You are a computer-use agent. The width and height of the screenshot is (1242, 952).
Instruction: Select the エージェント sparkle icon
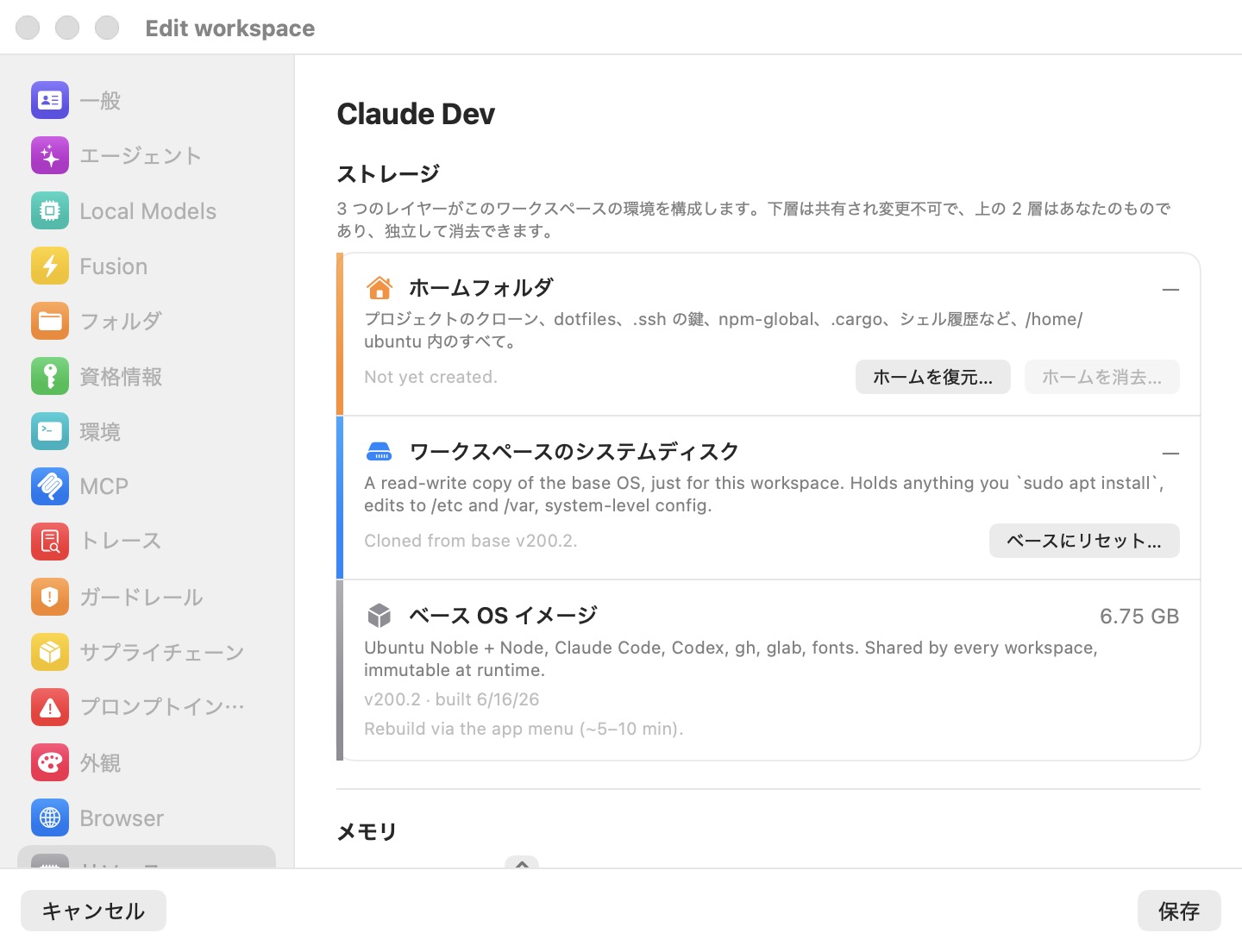(50, 155)
